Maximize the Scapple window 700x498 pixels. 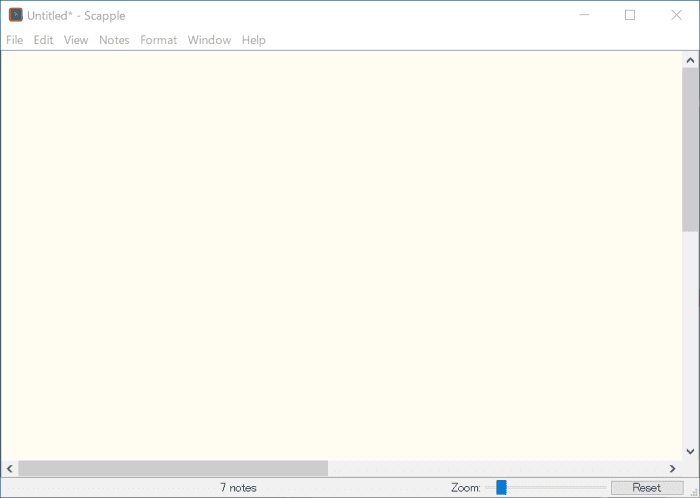coord(630,15)
